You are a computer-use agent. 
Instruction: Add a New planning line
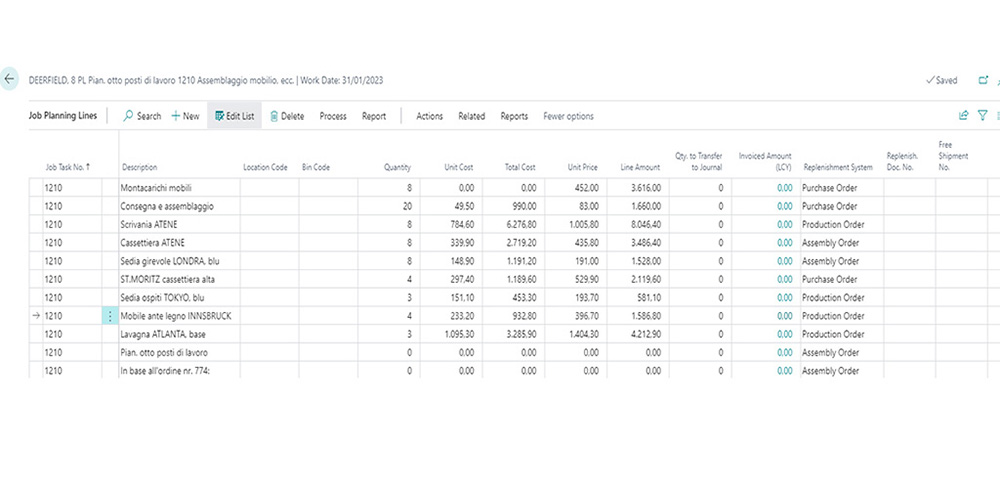pos(185,116)
